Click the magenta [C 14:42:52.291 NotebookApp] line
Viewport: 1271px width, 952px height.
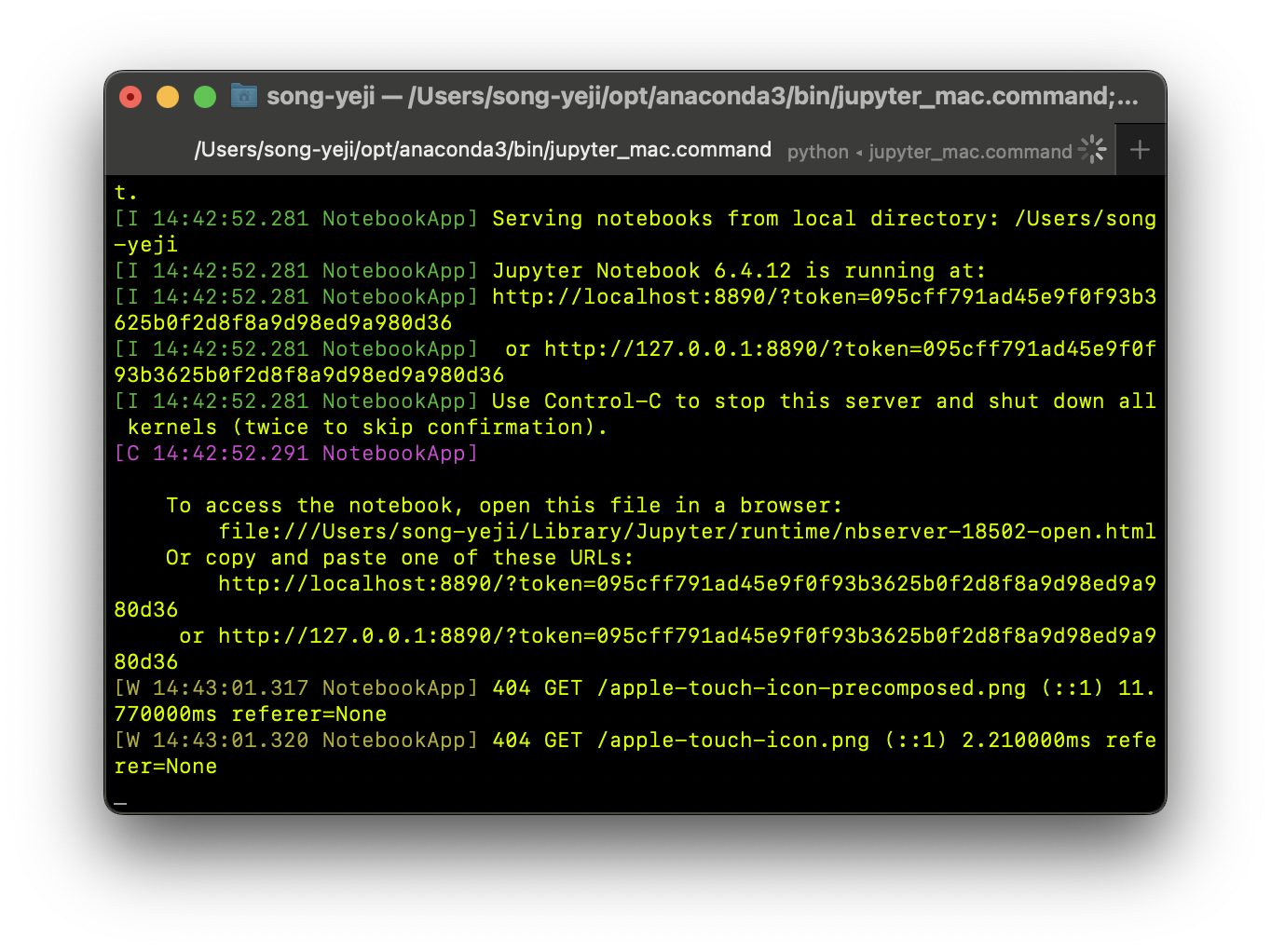pyautogui.click(x=295, y=454)
